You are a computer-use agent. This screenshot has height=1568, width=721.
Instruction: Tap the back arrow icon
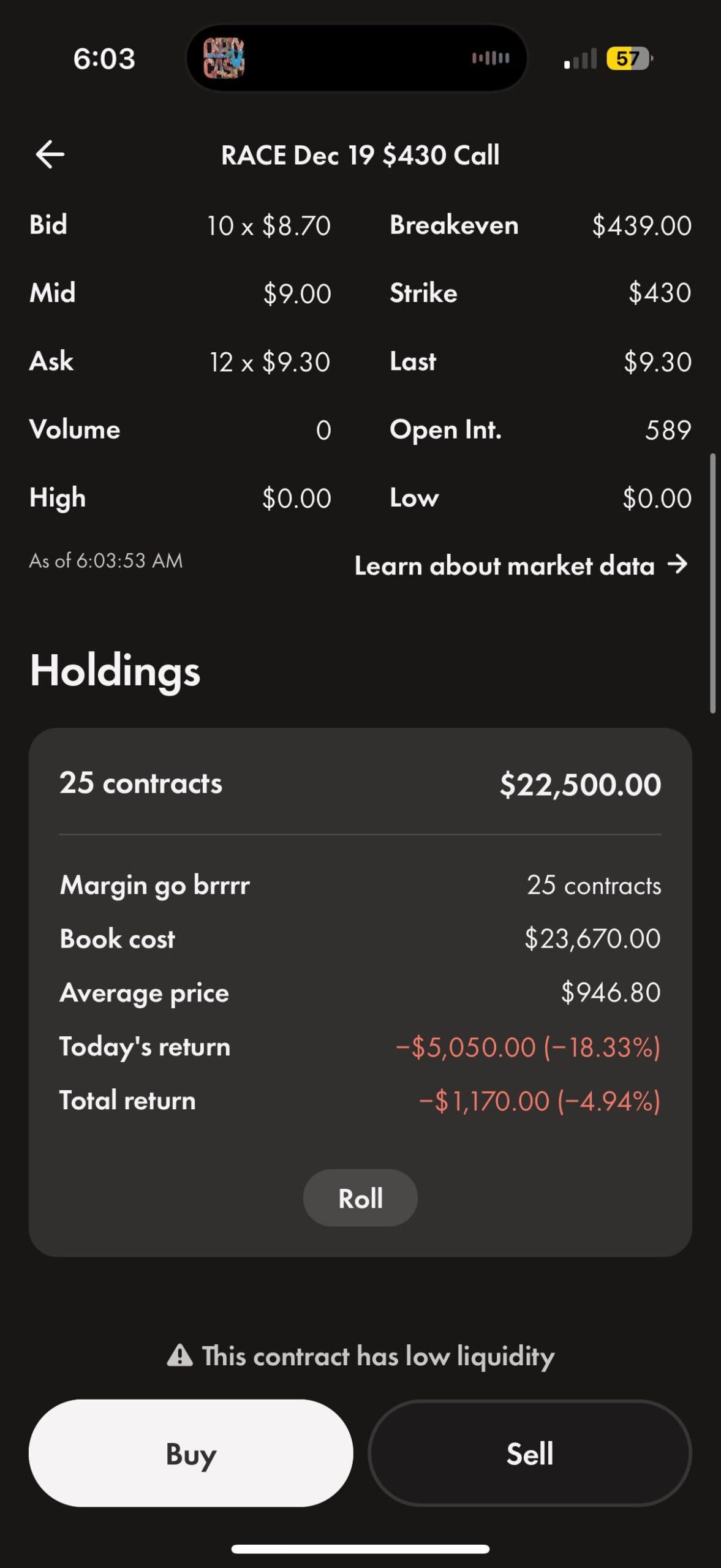point(50,154)
